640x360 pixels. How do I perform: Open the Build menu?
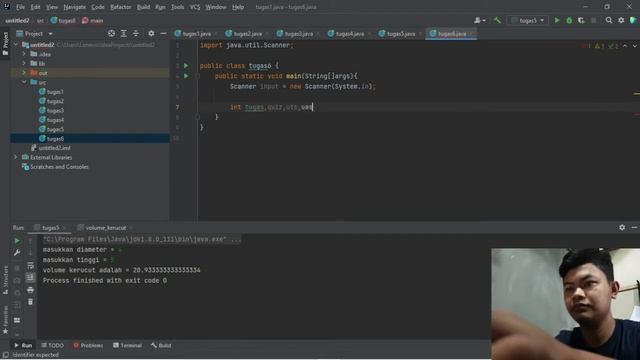pos(143,7)
